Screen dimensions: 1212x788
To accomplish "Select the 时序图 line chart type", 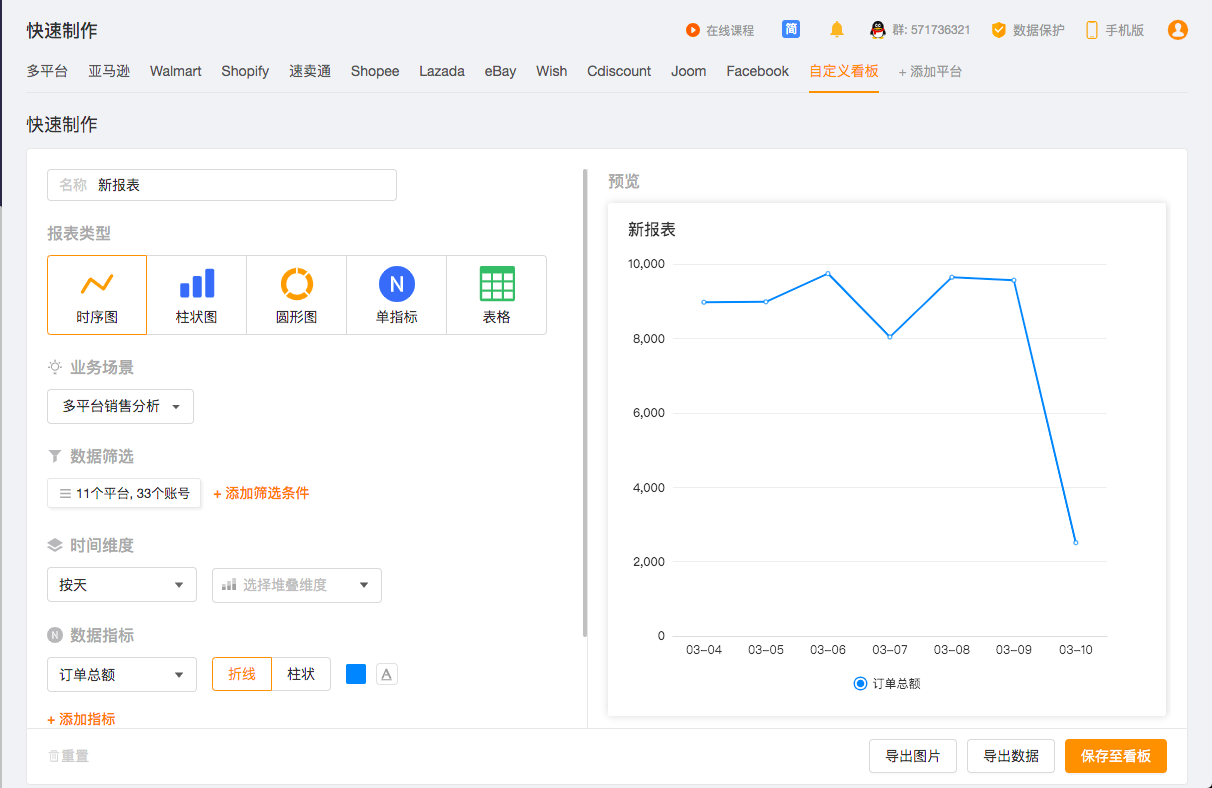I will [x=97, y=295].
